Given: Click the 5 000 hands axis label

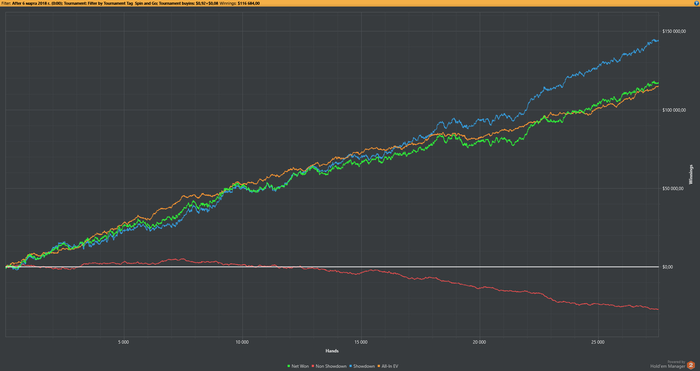Looking at the screenshot, I should 123,342.
